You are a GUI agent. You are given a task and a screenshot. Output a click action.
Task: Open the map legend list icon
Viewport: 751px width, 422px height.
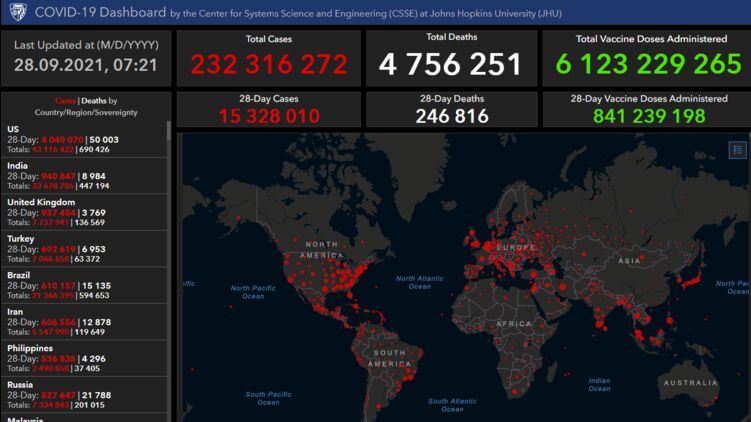click(737, 150)
